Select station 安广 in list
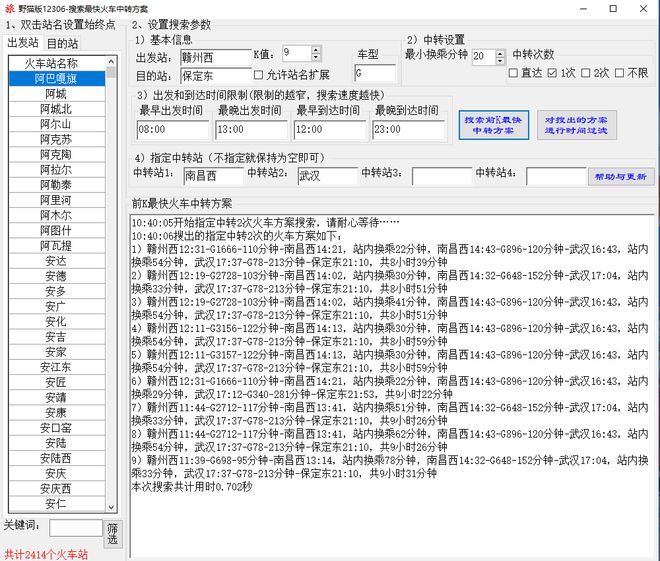Viewport: 660px width, 561px height. [x=57, y=306]
